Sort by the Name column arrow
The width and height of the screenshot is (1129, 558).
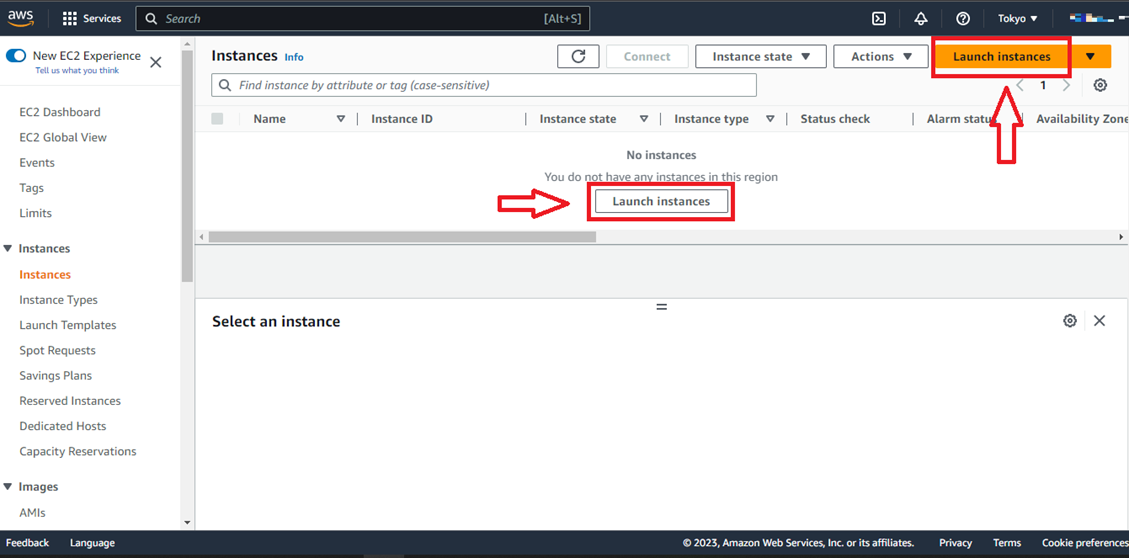pos(341,119)
